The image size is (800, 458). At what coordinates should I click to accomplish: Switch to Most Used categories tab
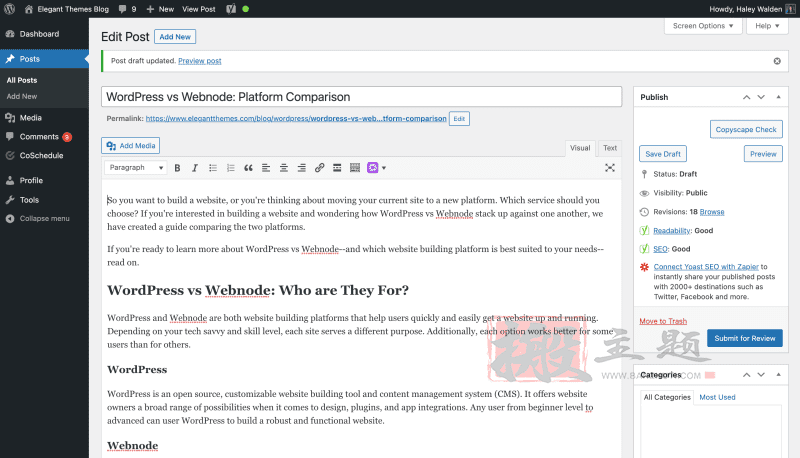tap(717, 397)
